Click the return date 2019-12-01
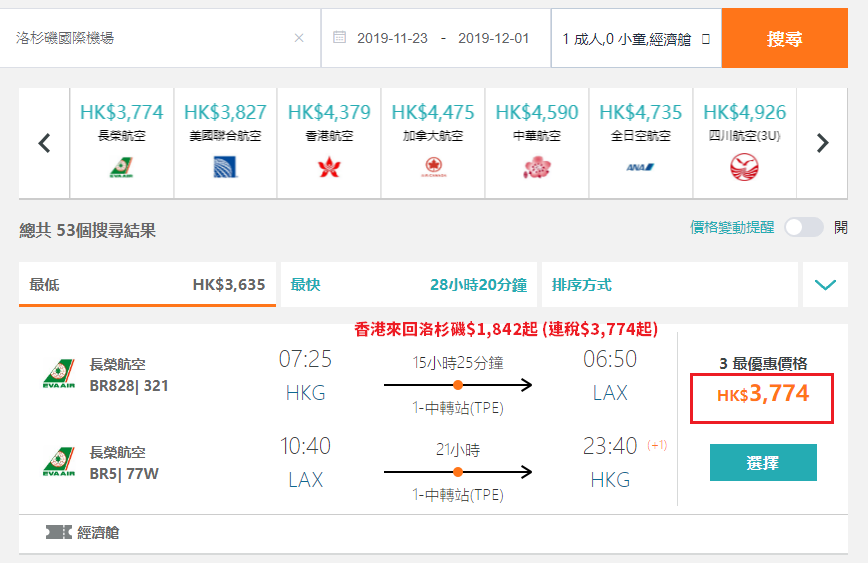868x563 pixels. (x=493, y=38)
